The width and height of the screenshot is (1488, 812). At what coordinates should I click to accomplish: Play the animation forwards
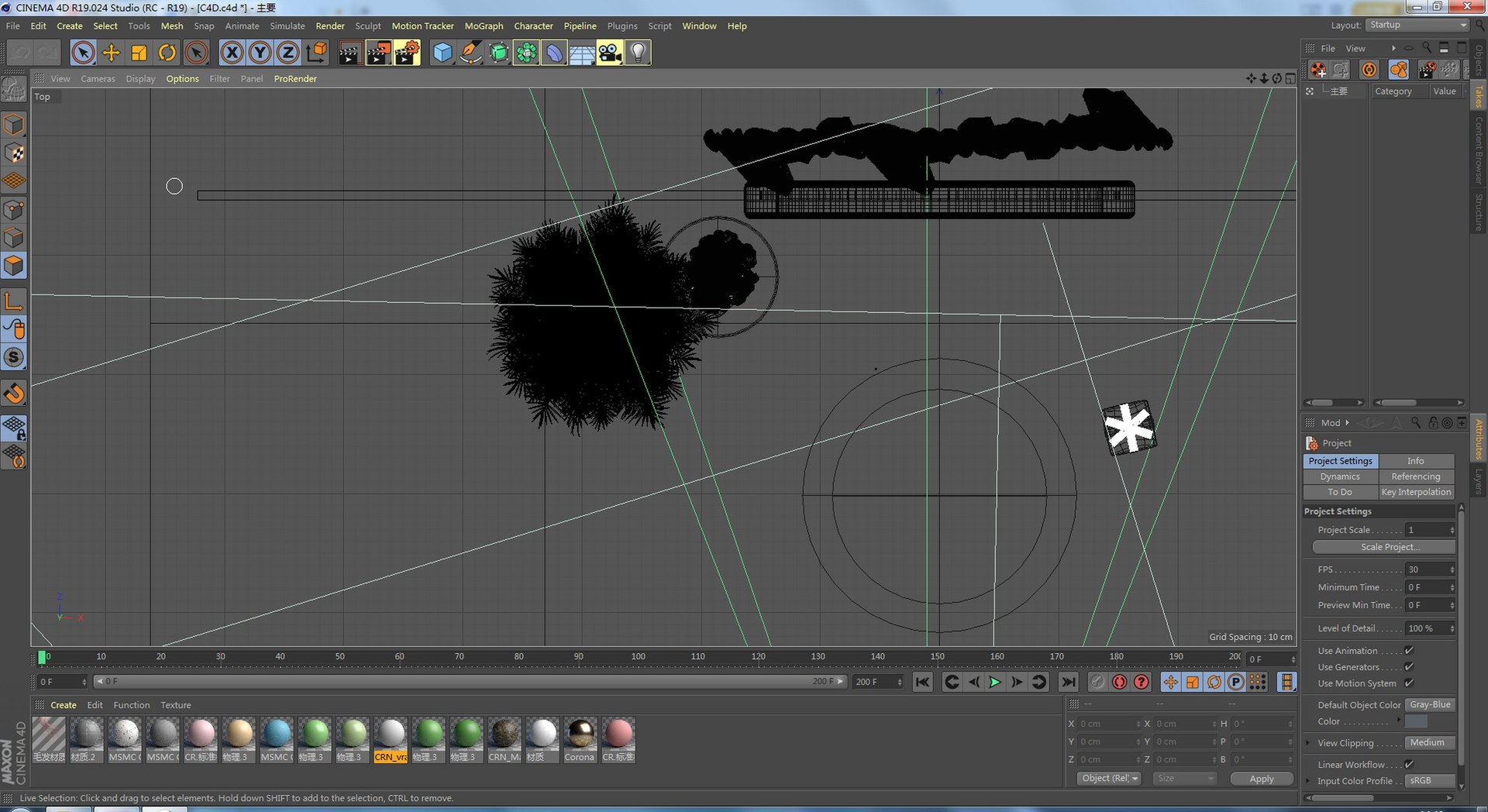click(995, 682)
